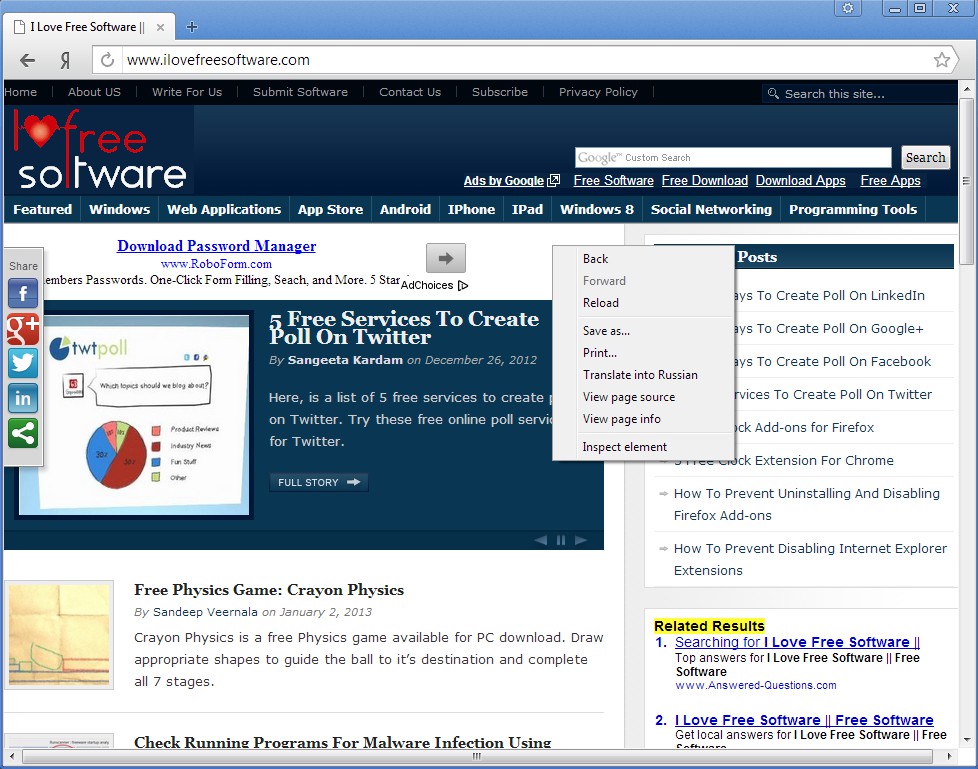Open the green general share icon
This screenshot has height=769, width=978.
coord(23,433)
